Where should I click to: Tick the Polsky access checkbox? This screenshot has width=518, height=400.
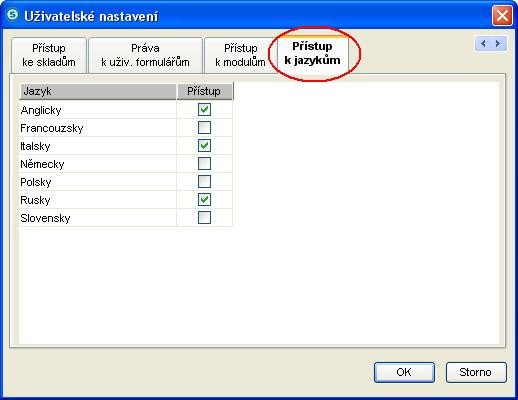(x=204, y=181)
